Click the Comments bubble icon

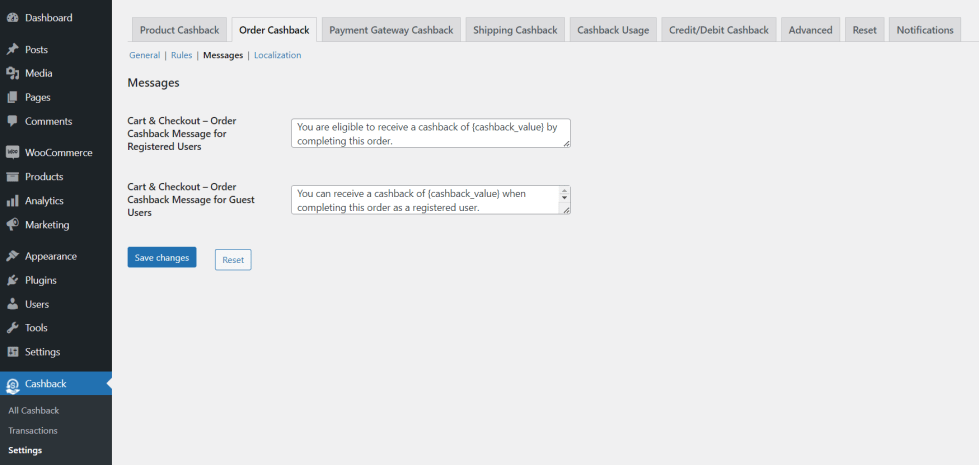click(12, 121)
